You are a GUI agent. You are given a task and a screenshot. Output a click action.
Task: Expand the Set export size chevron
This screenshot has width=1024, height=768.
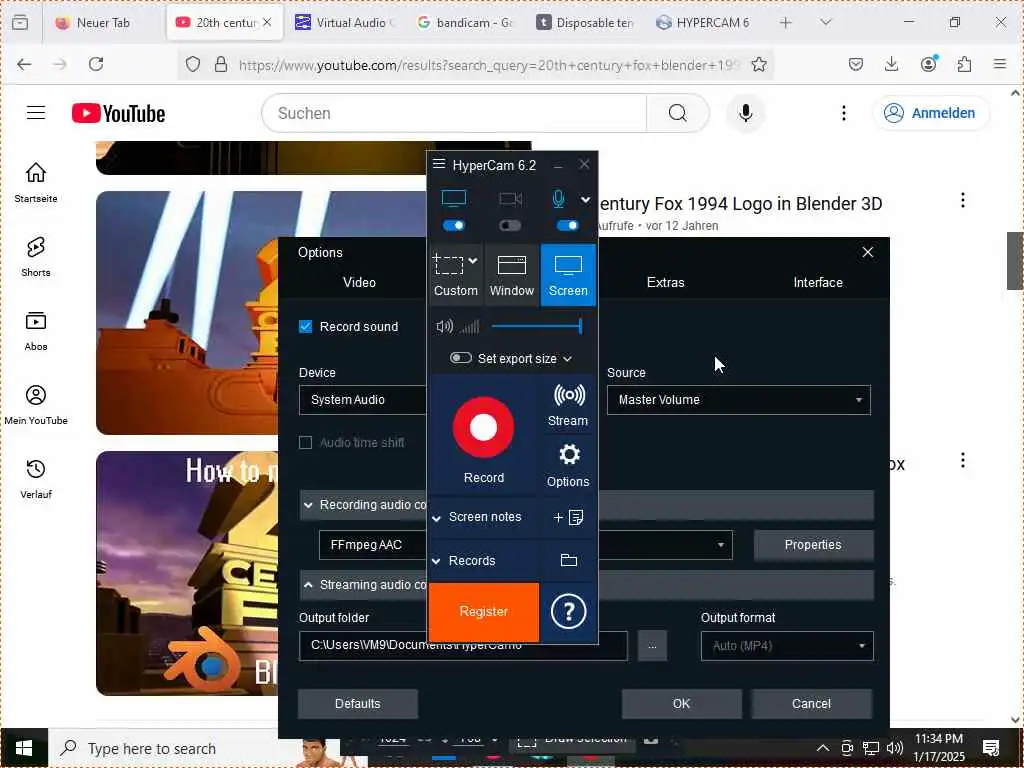(568, 359)
